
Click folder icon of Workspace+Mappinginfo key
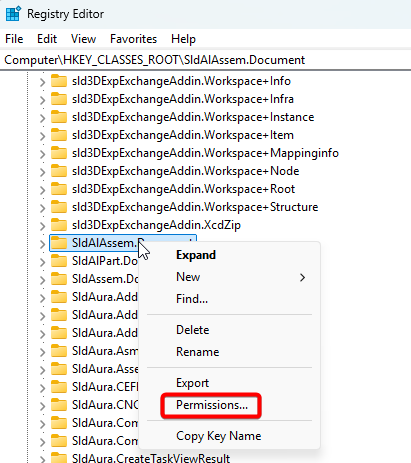[x=59, y=153]
